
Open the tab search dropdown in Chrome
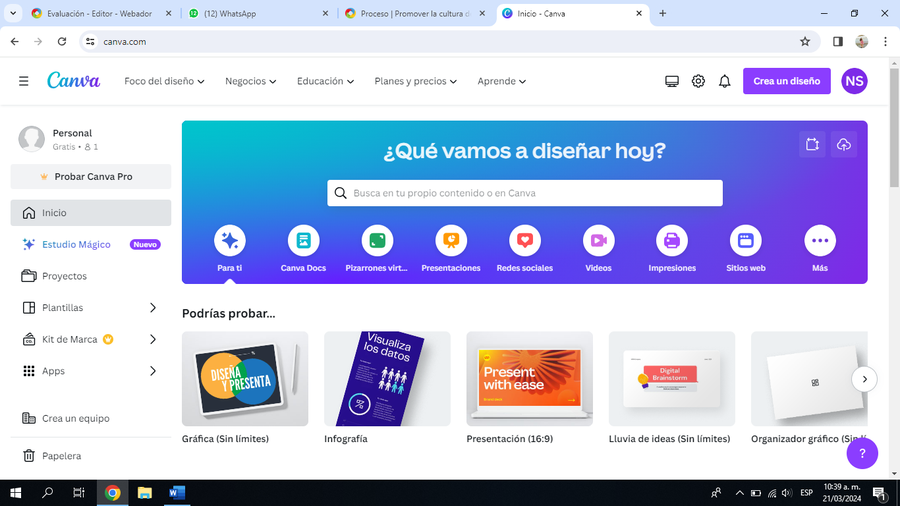pyautogui.click(x=13, y=13)
